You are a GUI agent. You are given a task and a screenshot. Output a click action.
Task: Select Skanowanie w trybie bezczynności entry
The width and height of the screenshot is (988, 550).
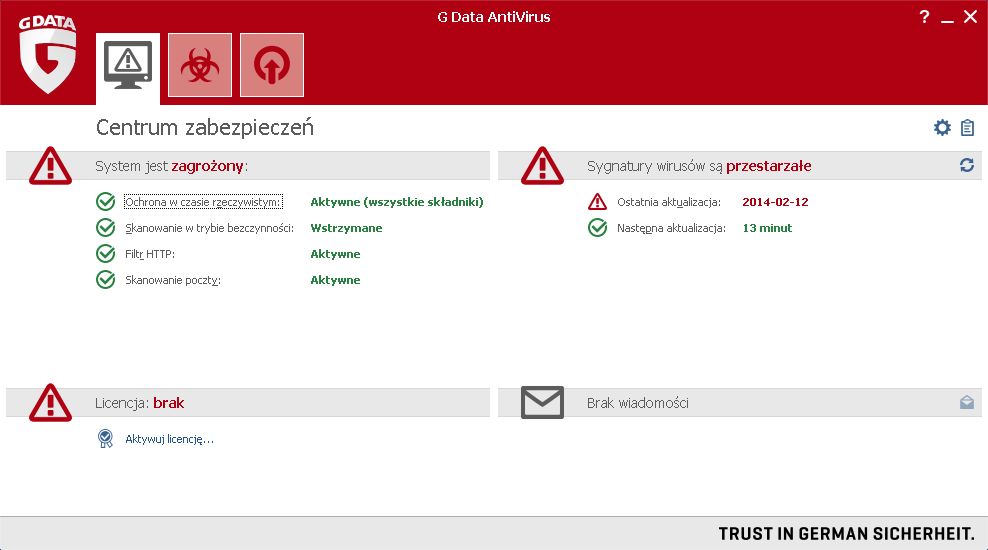(x=209, y=228)
